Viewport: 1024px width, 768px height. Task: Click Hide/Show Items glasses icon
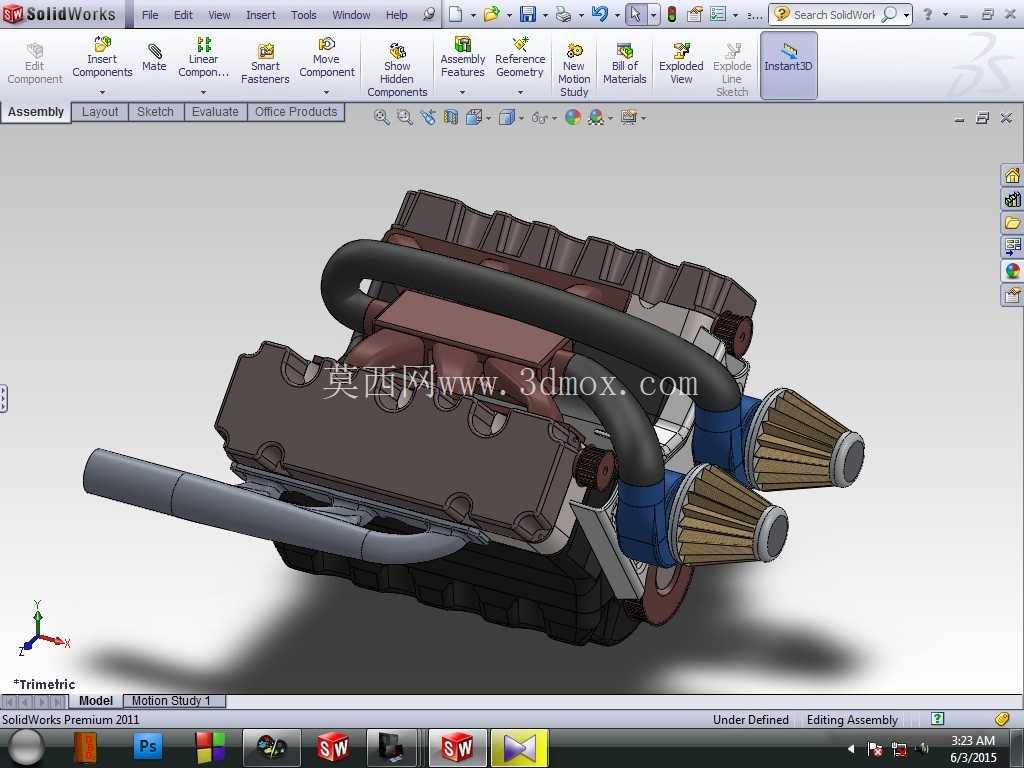point(539,118)
